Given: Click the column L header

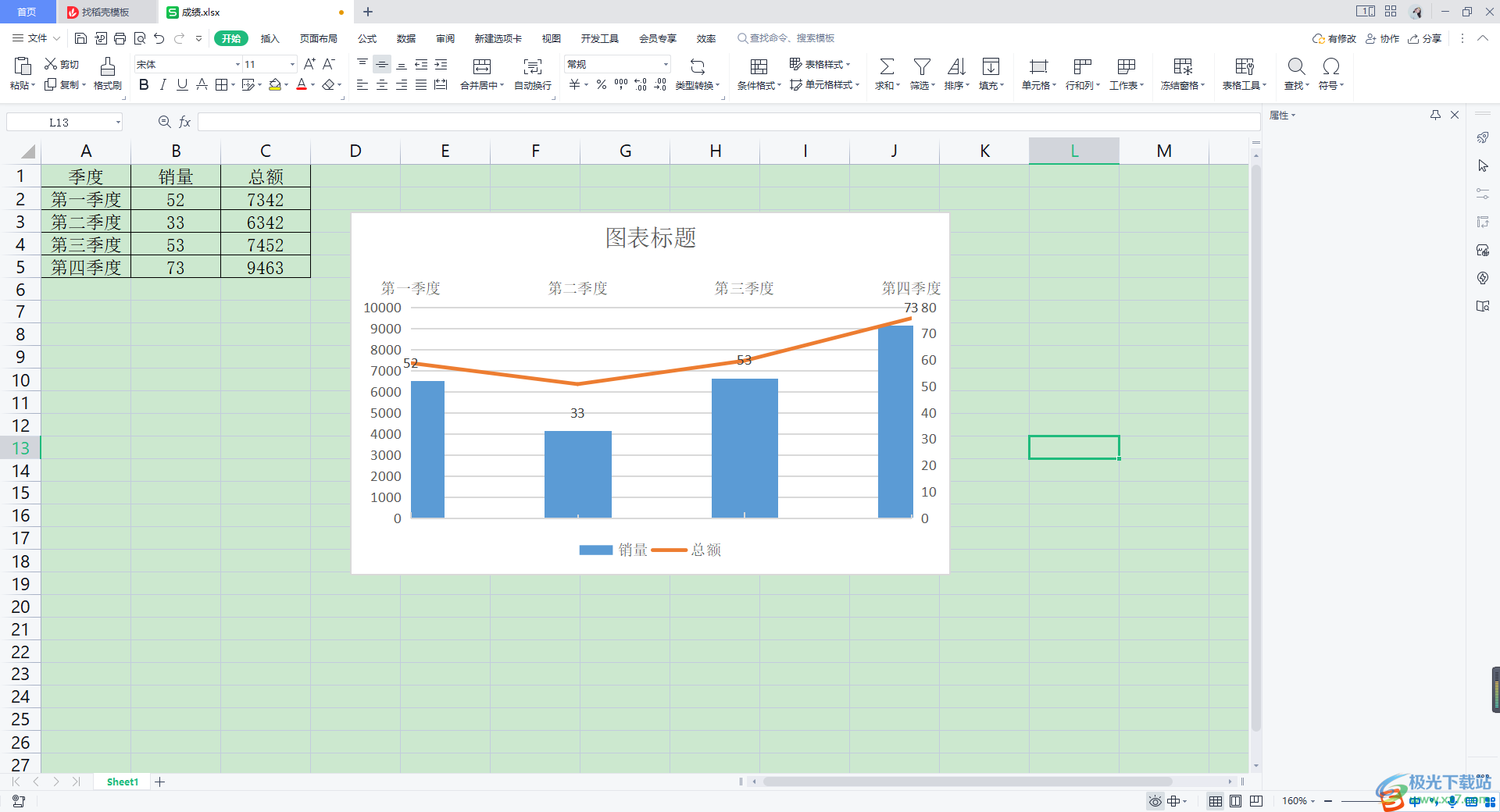Looking at the screenshot, I should click(x=1074, y=151).
